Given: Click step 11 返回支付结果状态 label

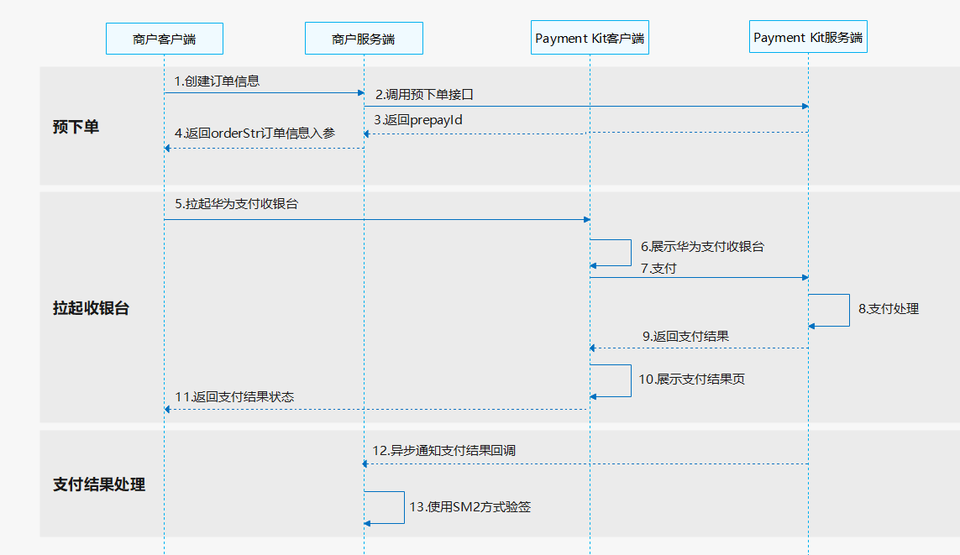Looking at the screenshot, I should 234,397.
